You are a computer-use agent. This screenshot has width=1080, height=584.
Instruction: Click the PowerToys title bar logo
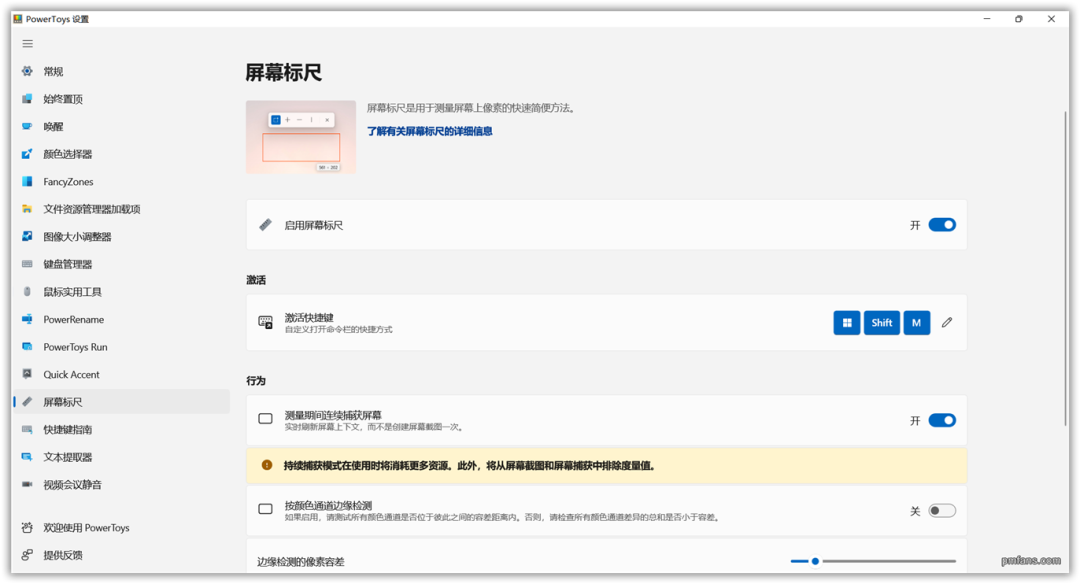pyautogui.click(x=18, y=19)
